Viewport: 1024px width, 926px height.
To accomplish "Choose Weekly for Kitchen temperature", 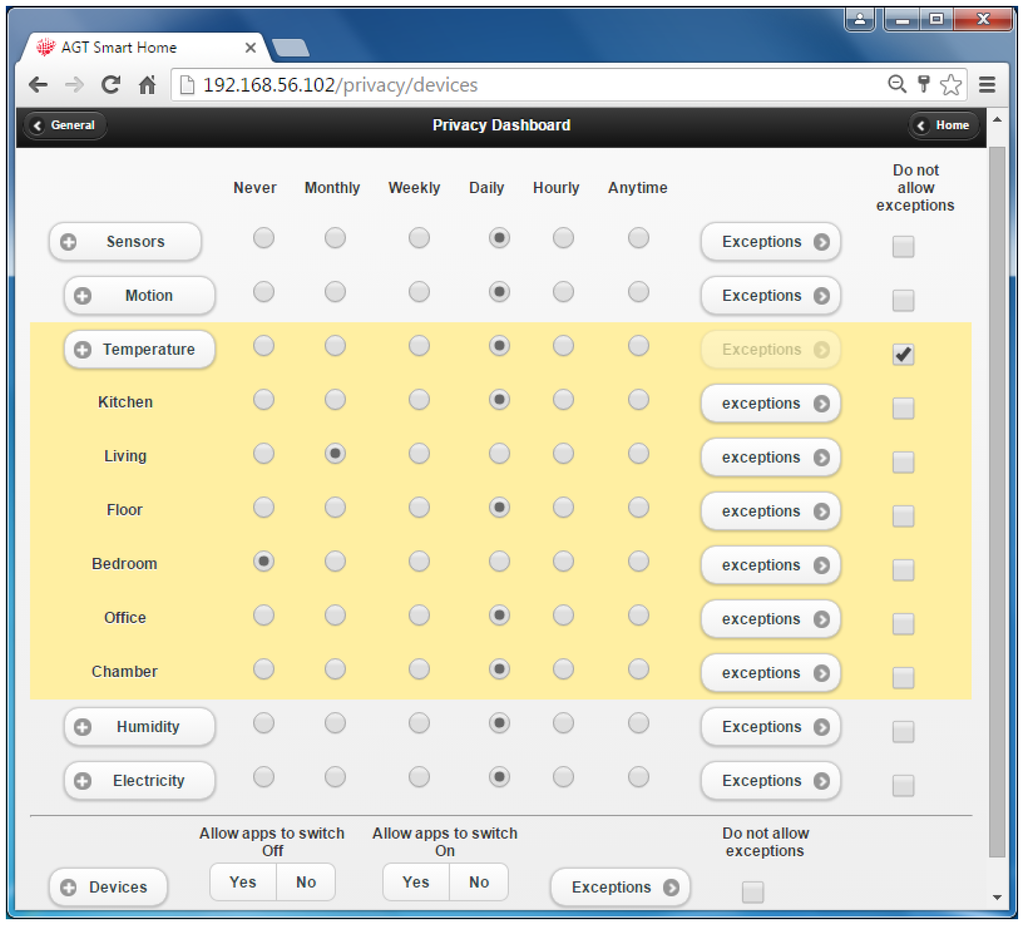I will [419, 400].
